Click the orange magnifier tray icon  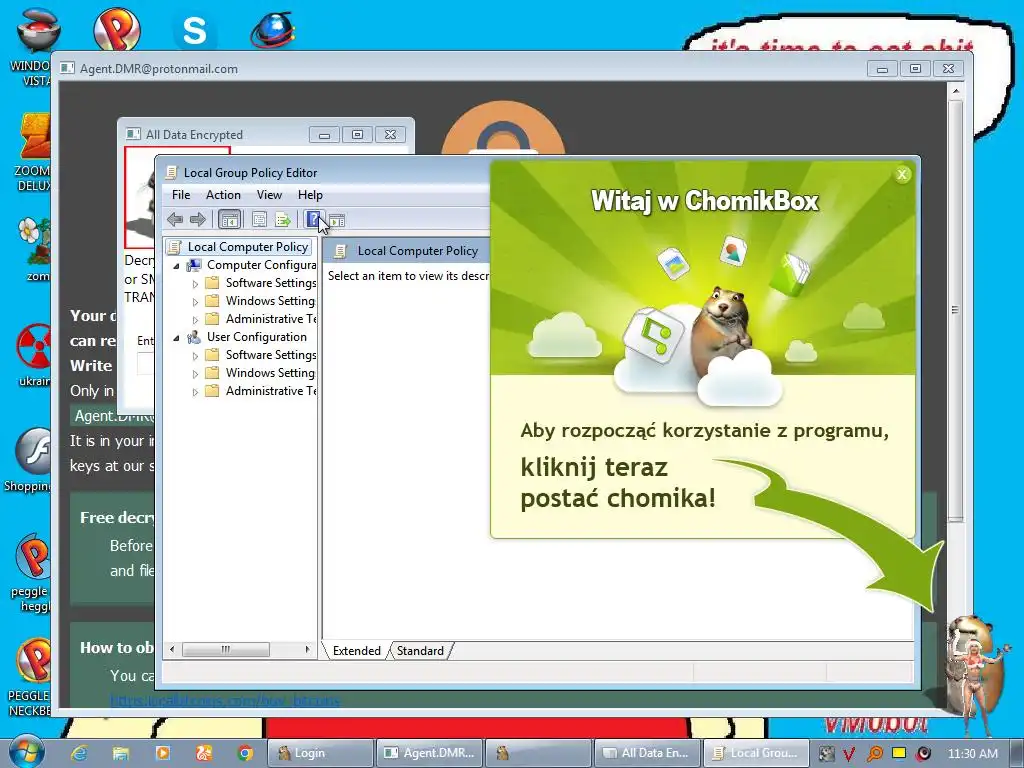tap(874, 754)
